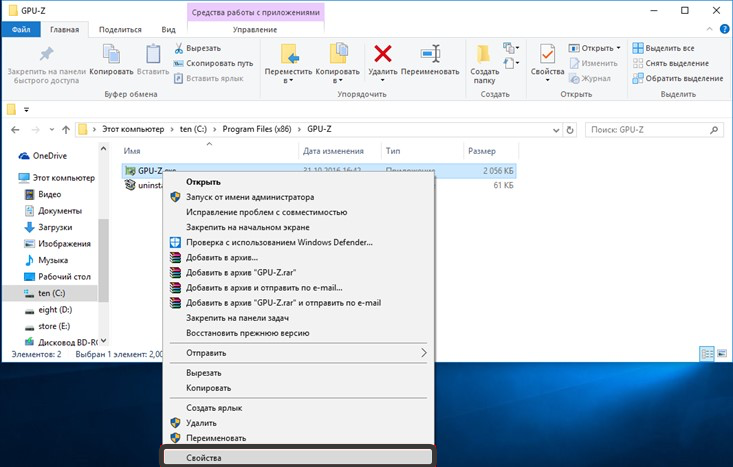Expand the Отправить submenu
733x467 pixels.
pos(299,353)
